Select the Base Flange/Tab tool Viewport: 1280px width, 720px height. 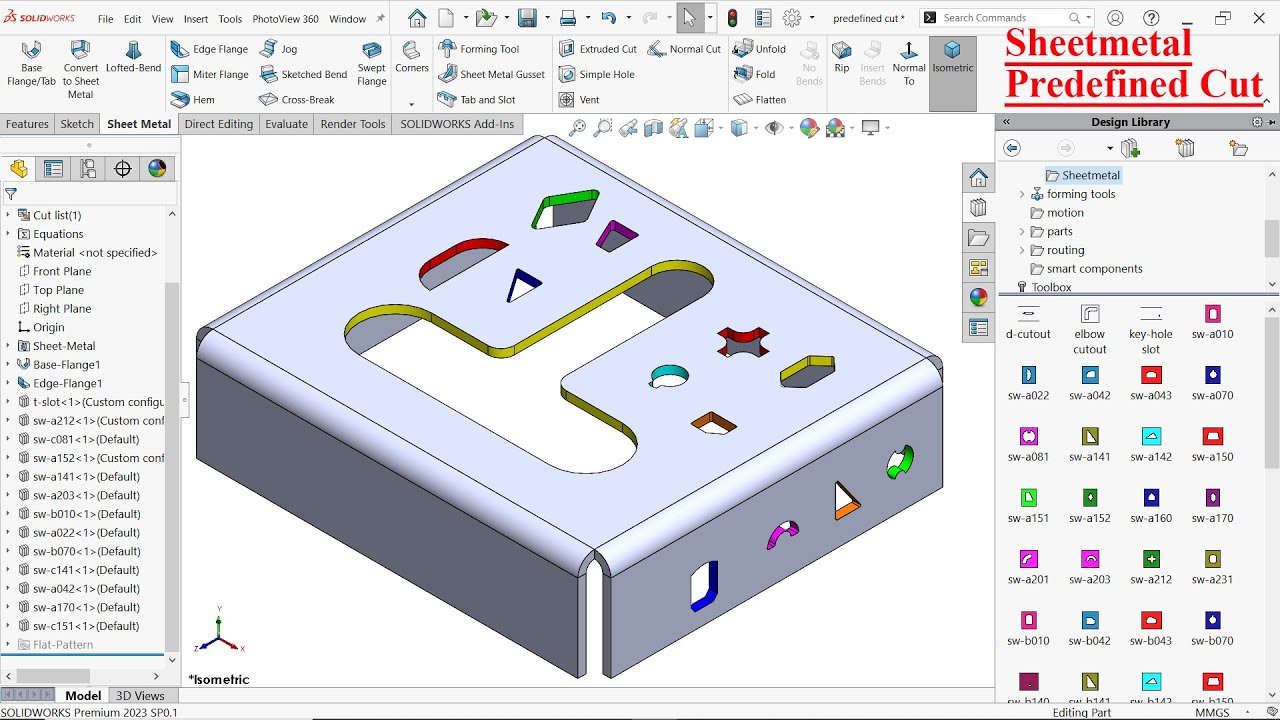[31, 63]
